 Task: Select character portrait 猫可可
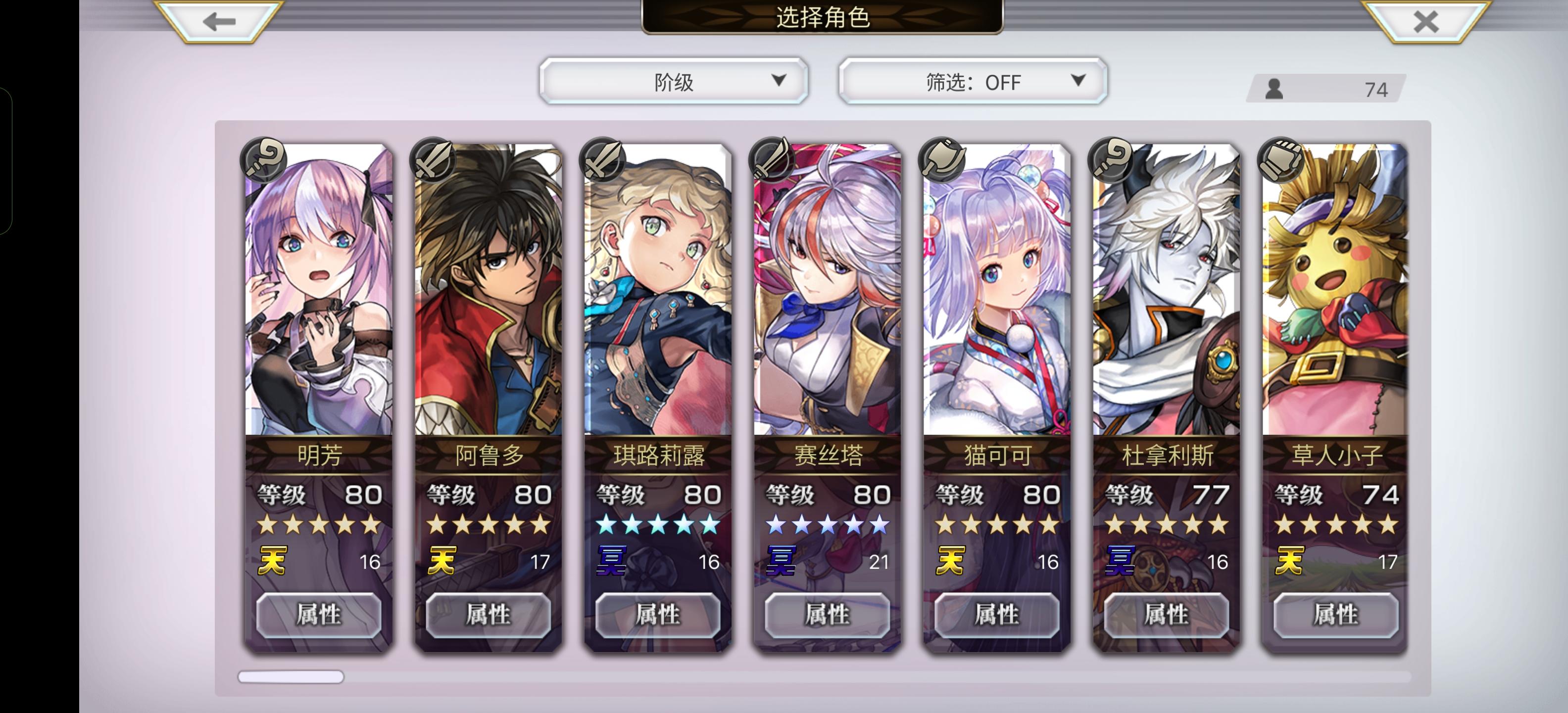pos(997,289)
